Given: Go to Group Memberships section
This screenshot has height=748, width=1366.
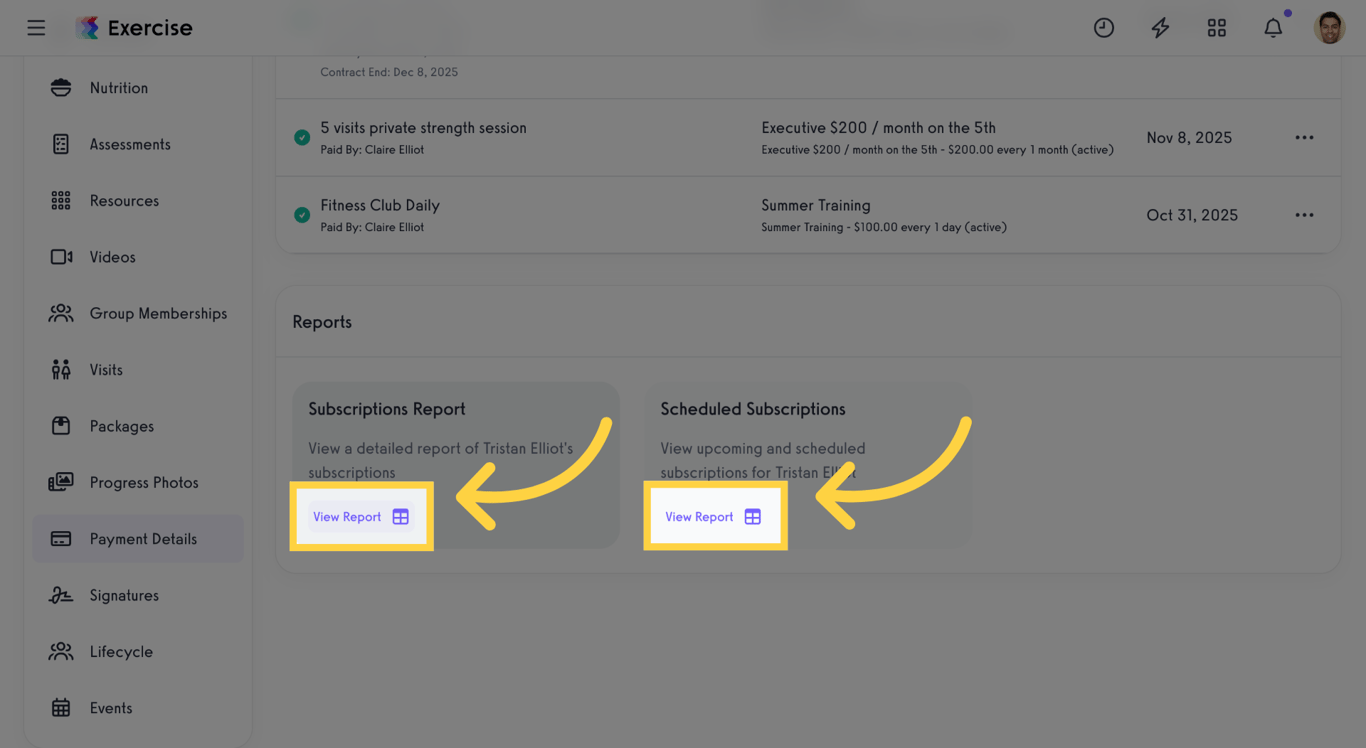Looking at the screenshot, I should 157,313.
